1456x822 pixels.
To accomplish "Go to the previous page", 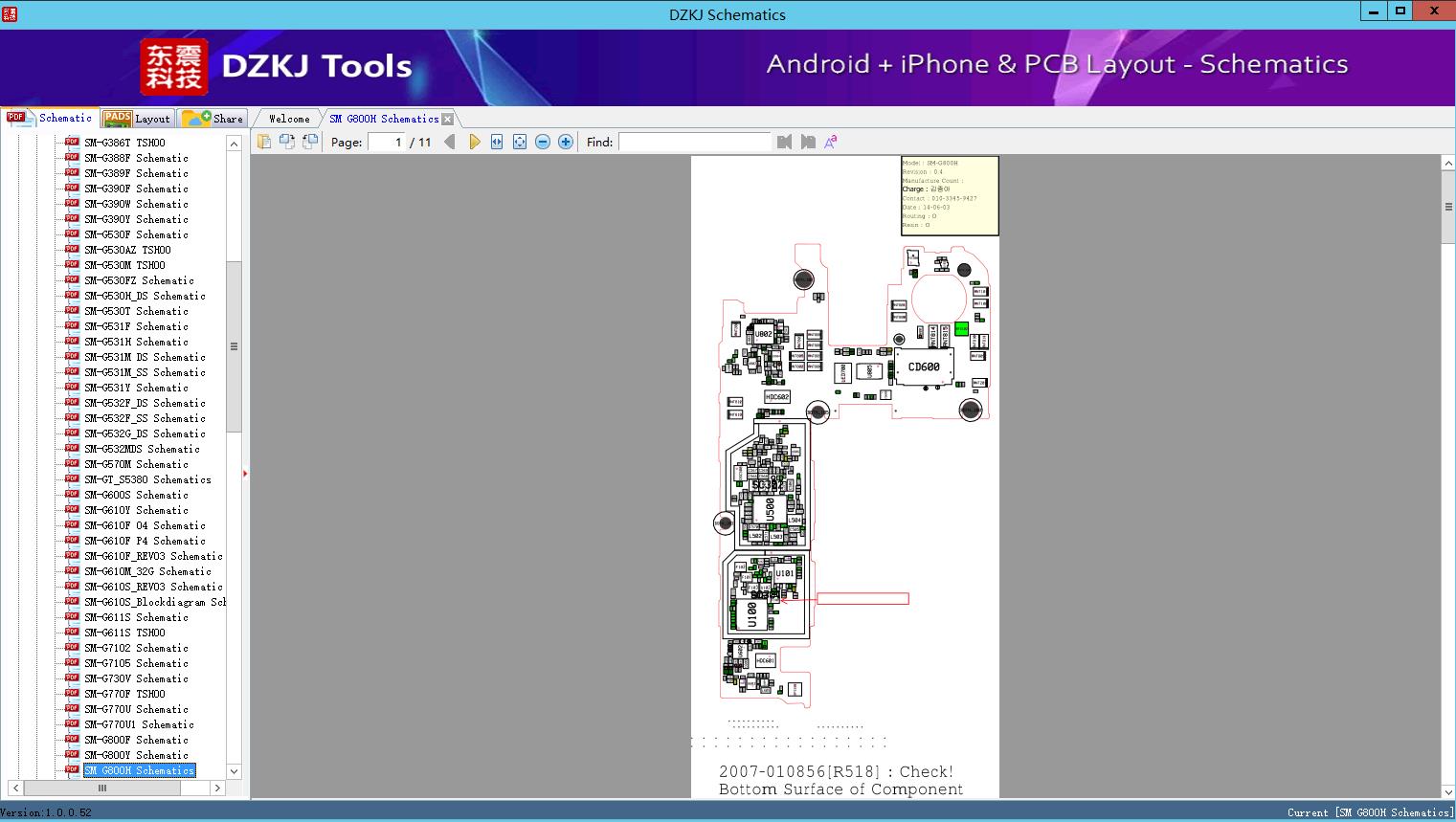I will (450, 142).
